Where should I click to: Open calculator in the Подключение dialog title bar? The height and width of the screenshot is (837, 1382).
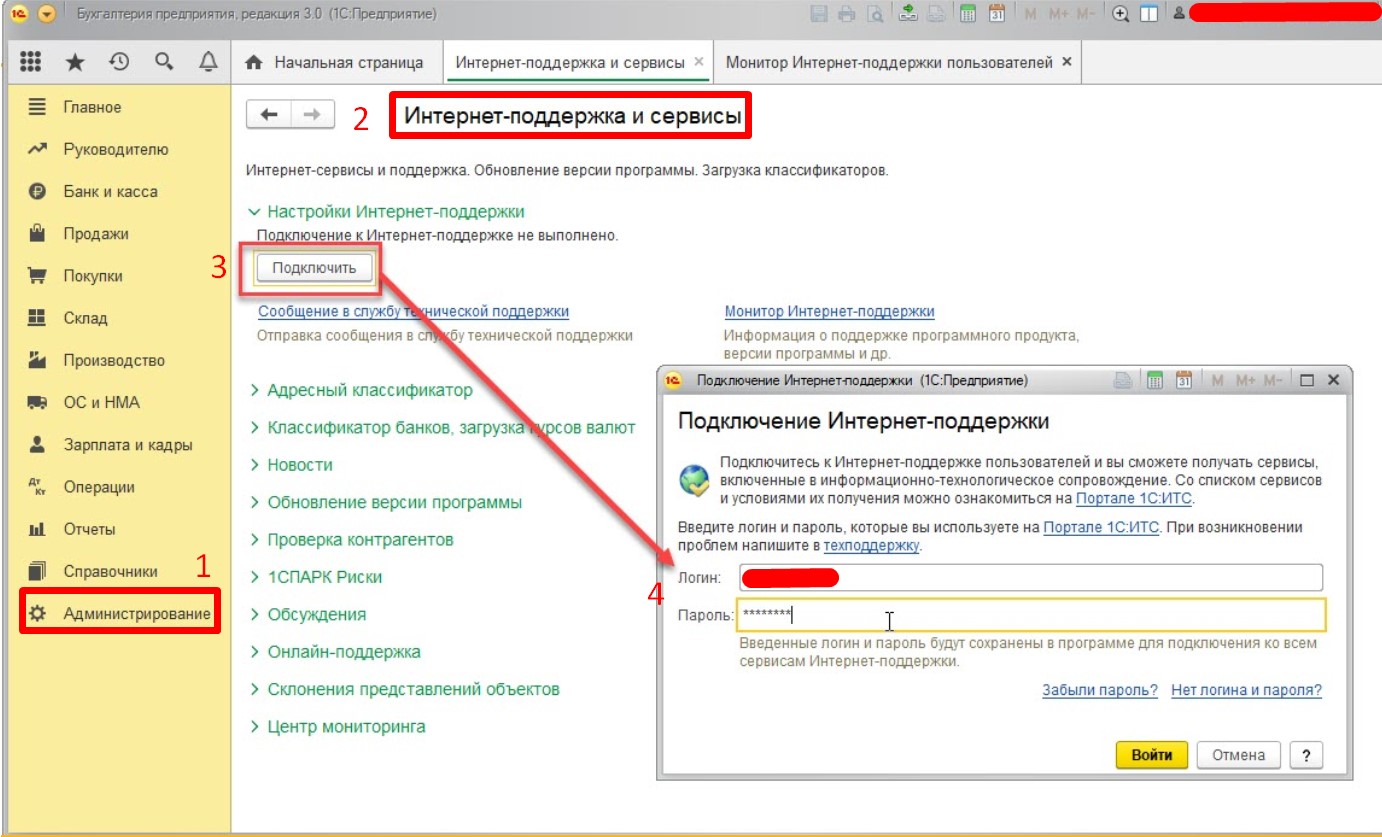pos(1155,381)
